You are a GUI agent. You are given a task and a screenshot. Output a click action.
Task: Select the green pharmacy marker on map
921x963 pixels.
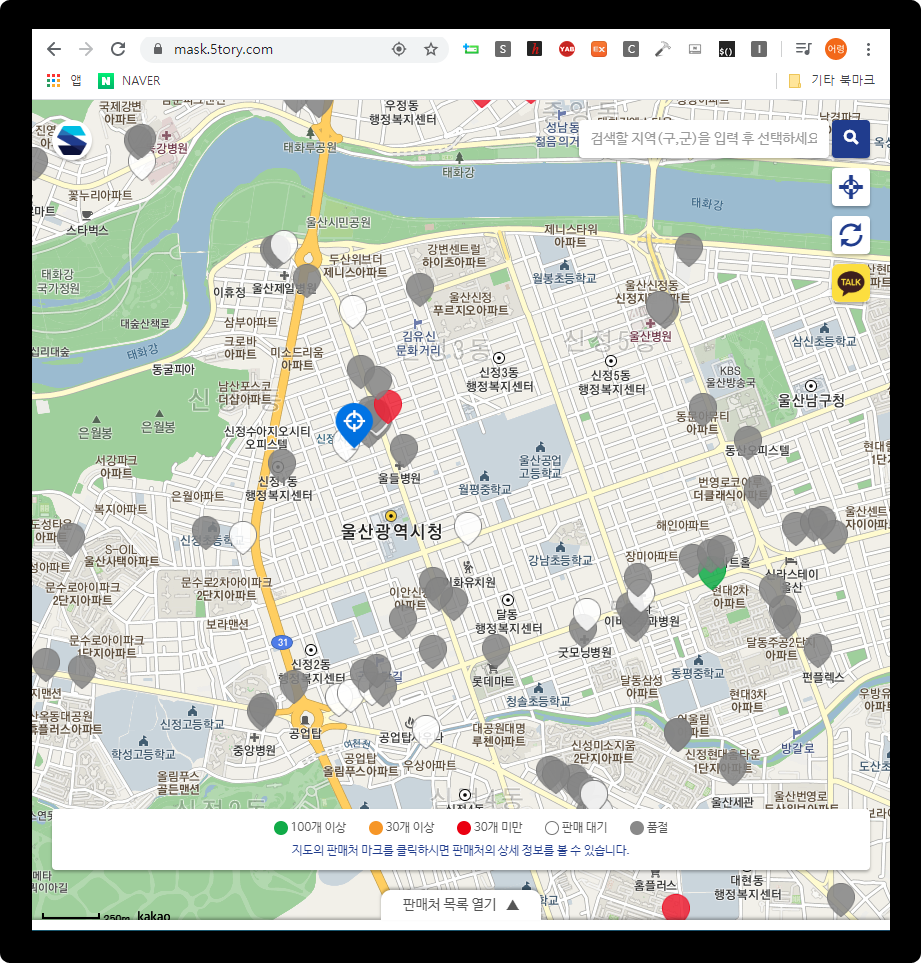pyautogui.click(x=712, y=575)
